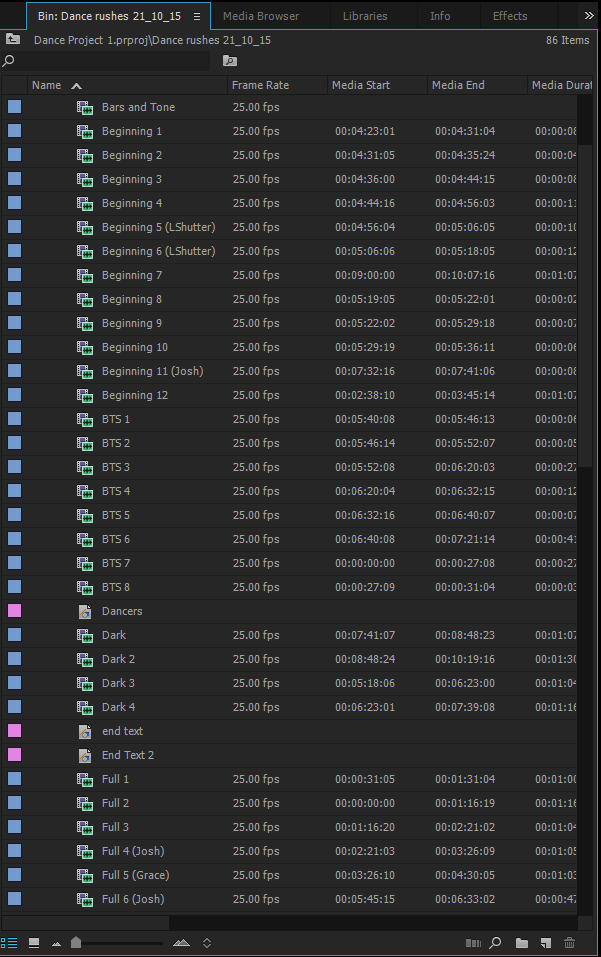This screenshot has width=601, height=957.
Task: Click the Find magnifier icon in bottom toolbar
Action: 495,943
